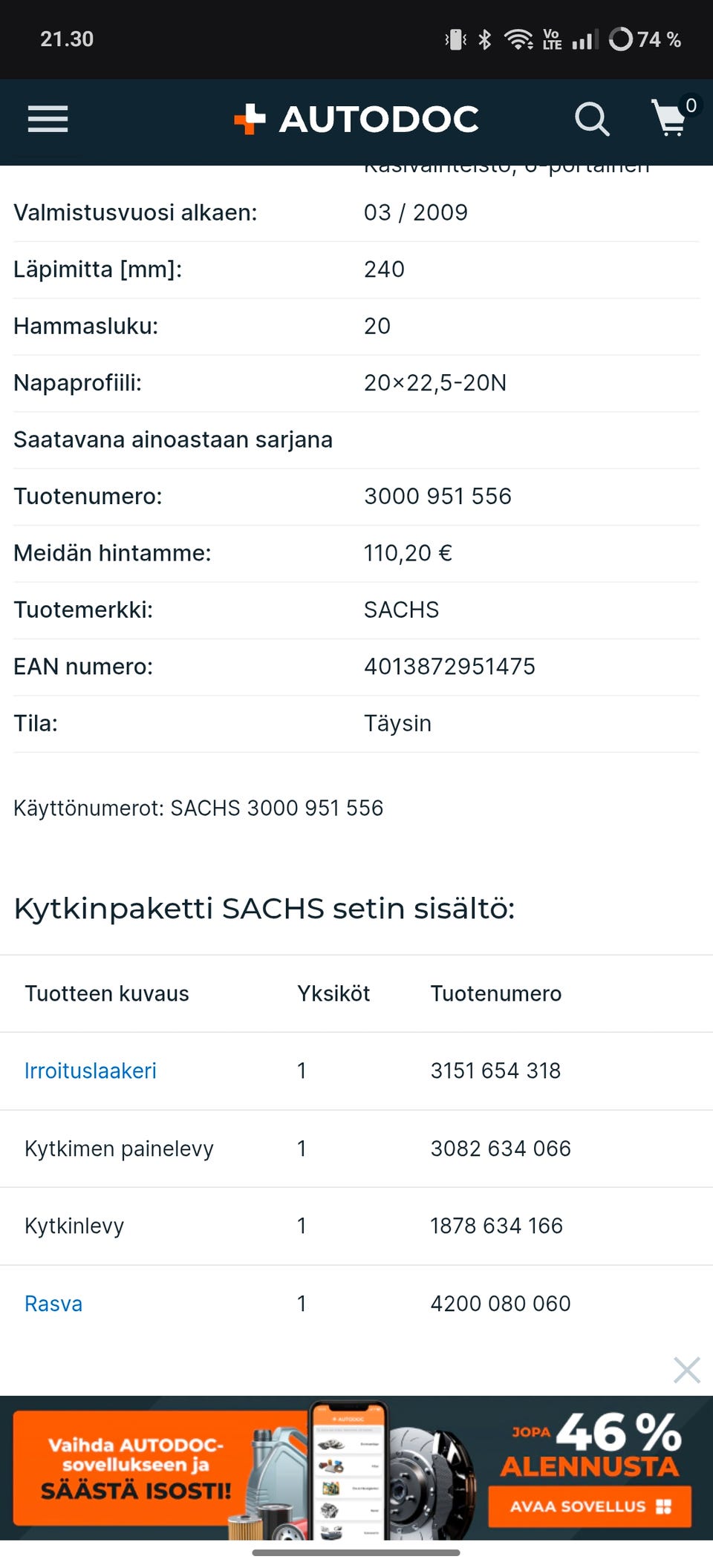Image resolution: width=713 pixels, height=1568 pixels.
Task: Open the hamburger navigation menu
Action: (48, 119)
